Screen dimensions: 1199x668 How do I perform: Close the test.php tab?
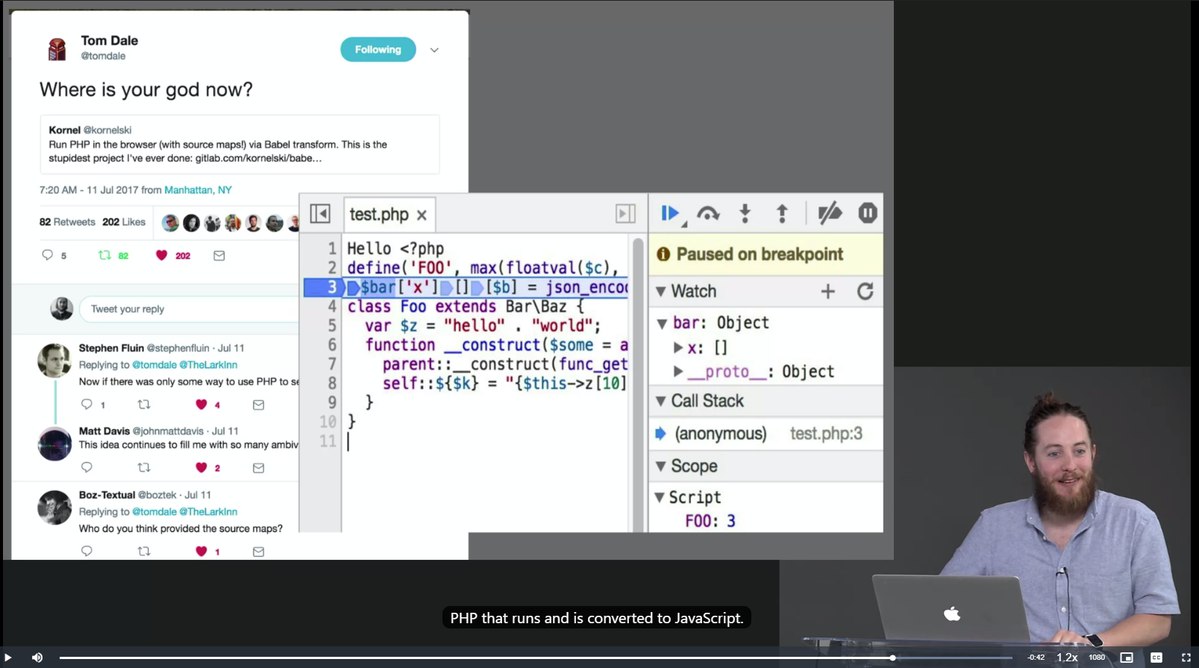[x=421, y=216]
